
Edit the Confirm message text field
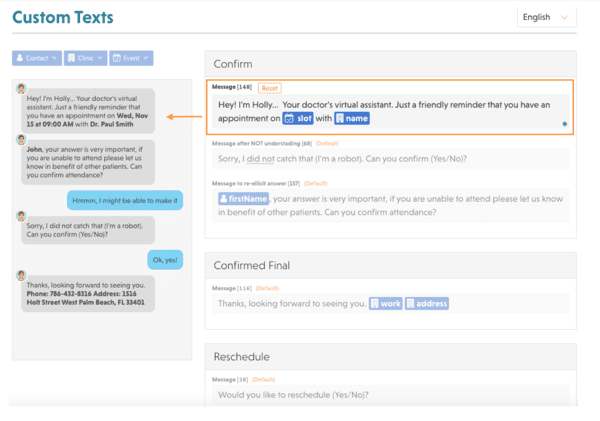390,111
